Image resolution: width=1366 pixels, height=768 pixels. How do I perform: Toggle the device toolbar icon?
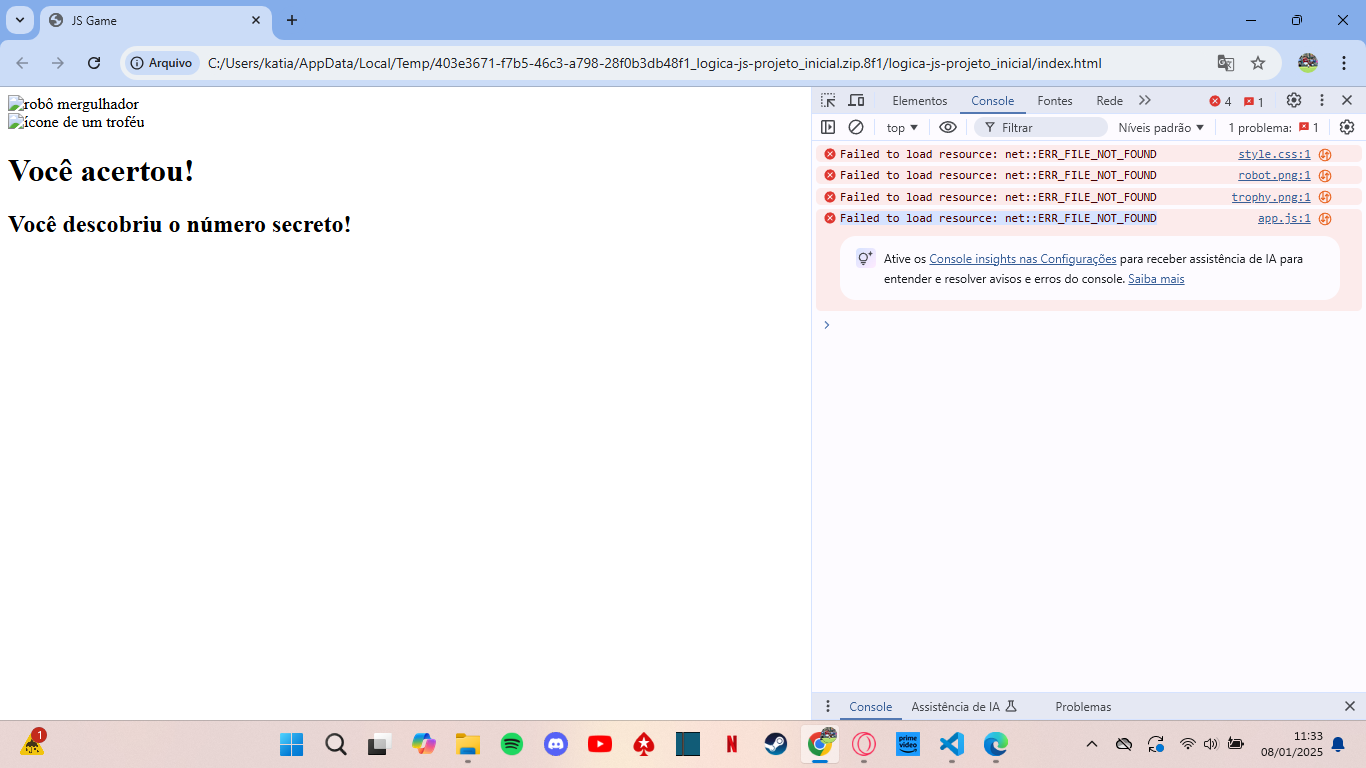856,101
